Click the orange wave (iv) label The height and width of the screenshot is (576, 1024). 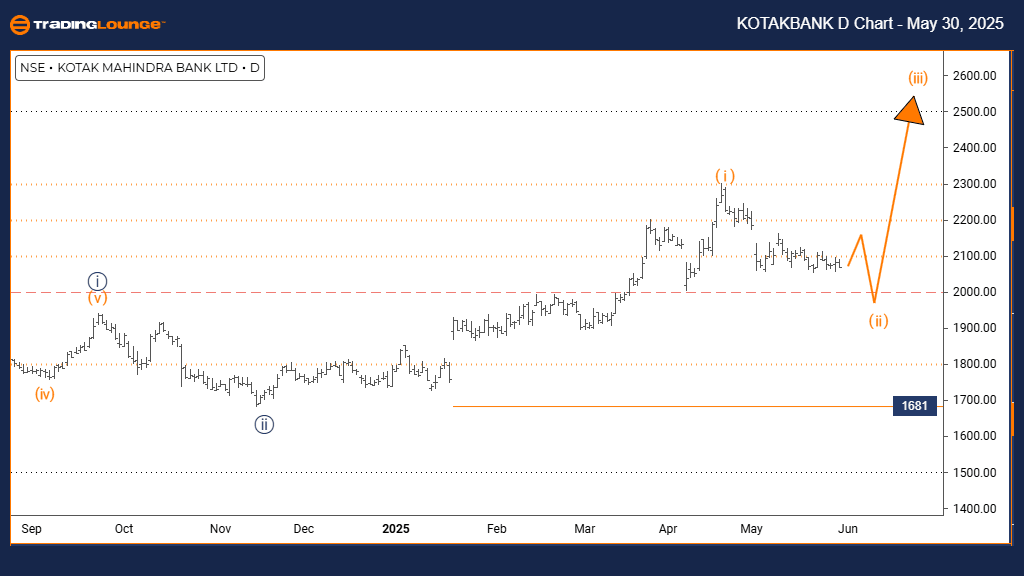coord(42,393)
